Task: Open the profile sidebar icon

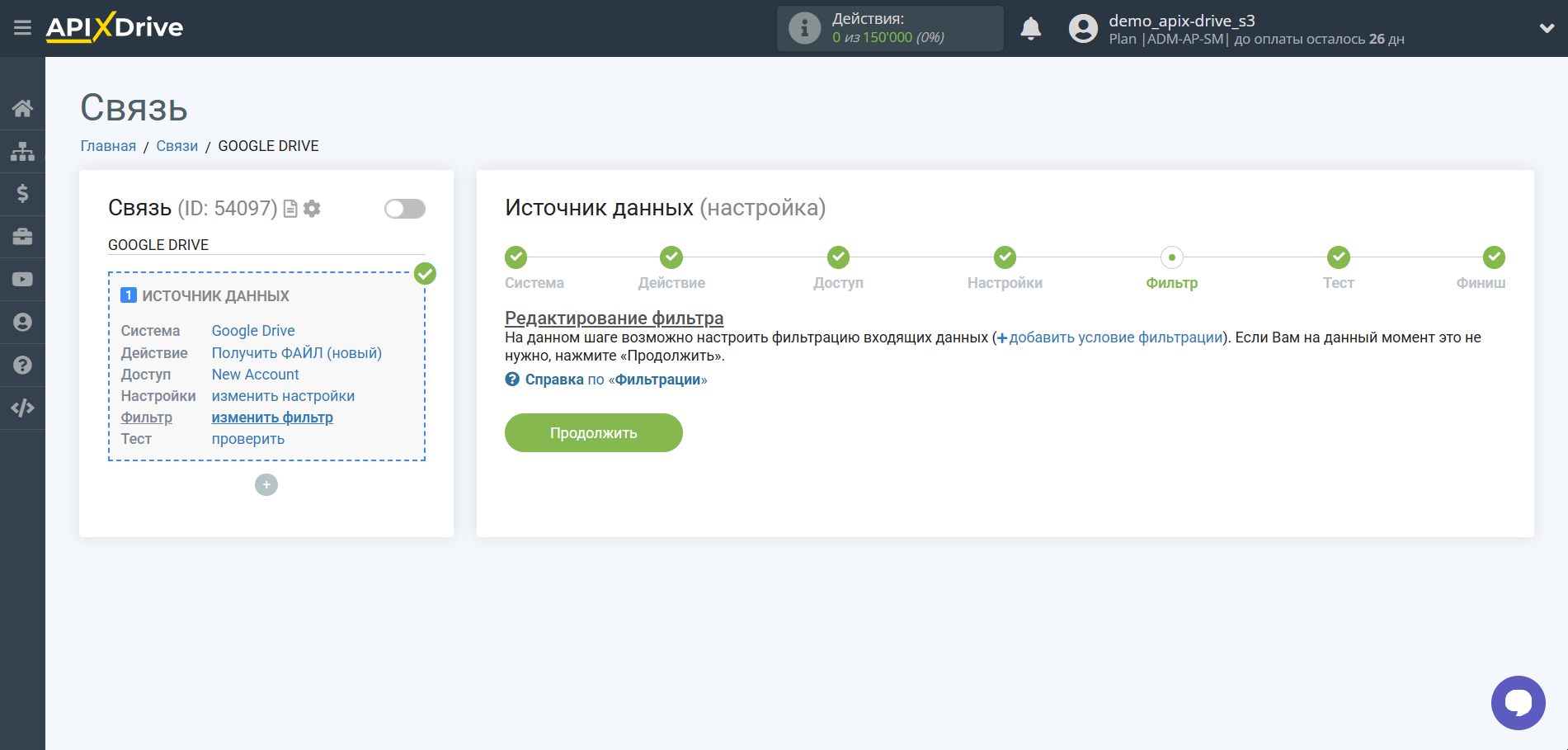Action: (x=22, y=323)
